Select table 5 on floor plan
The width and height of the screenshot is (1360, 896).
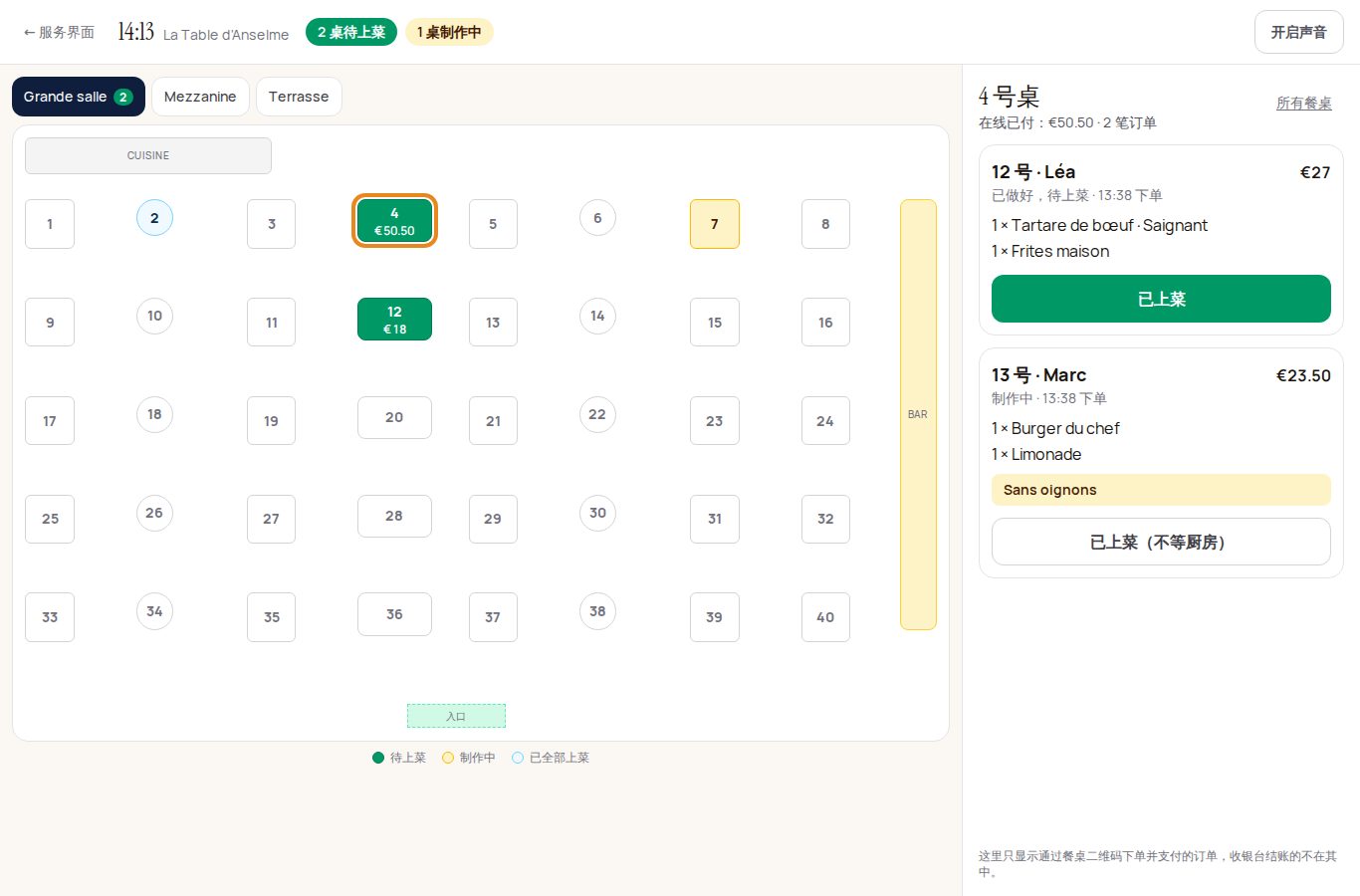point(493,224)
